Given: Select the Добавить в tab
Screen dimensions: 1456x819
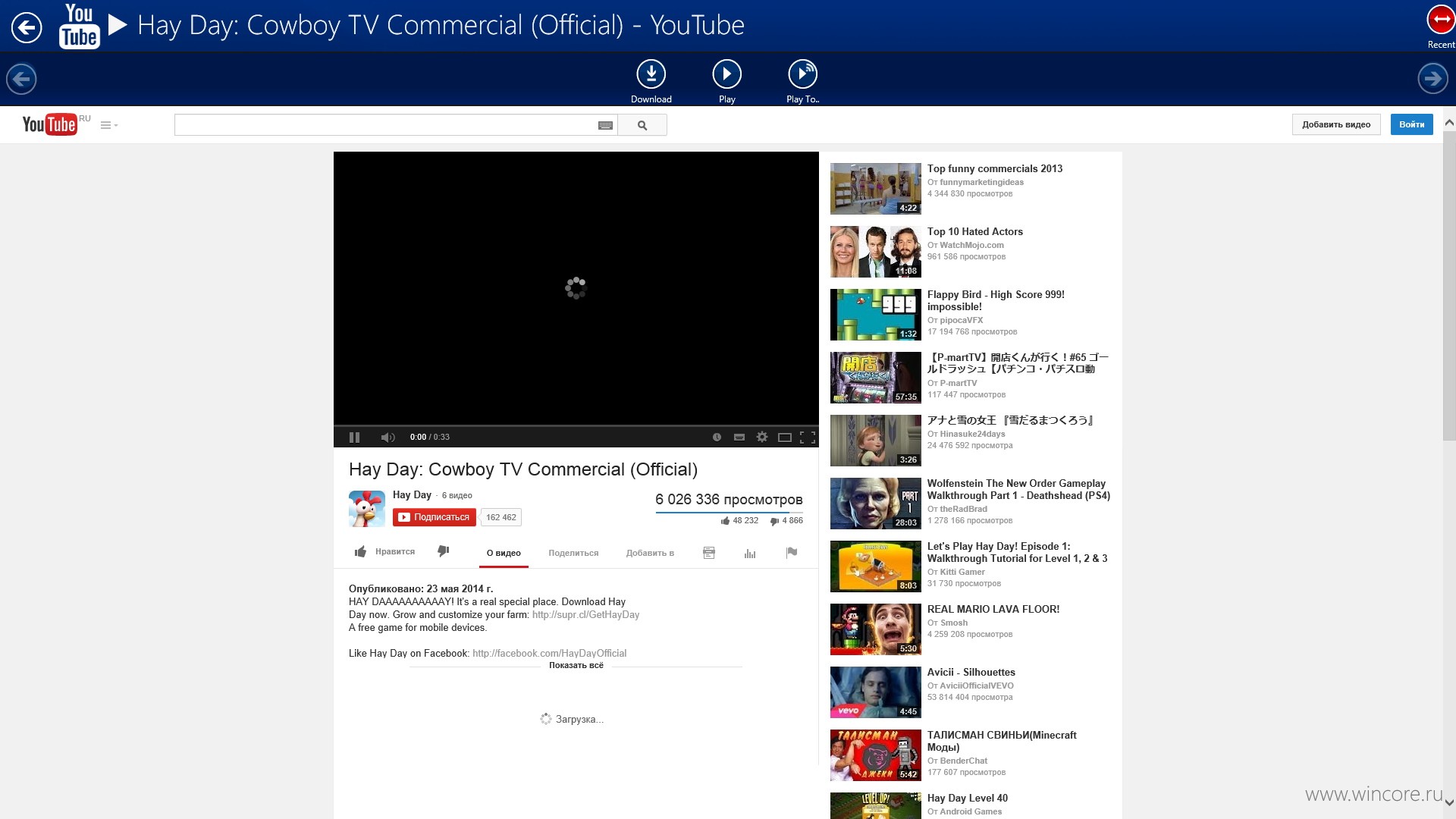Looking at the screenshot, I should 650,553.
